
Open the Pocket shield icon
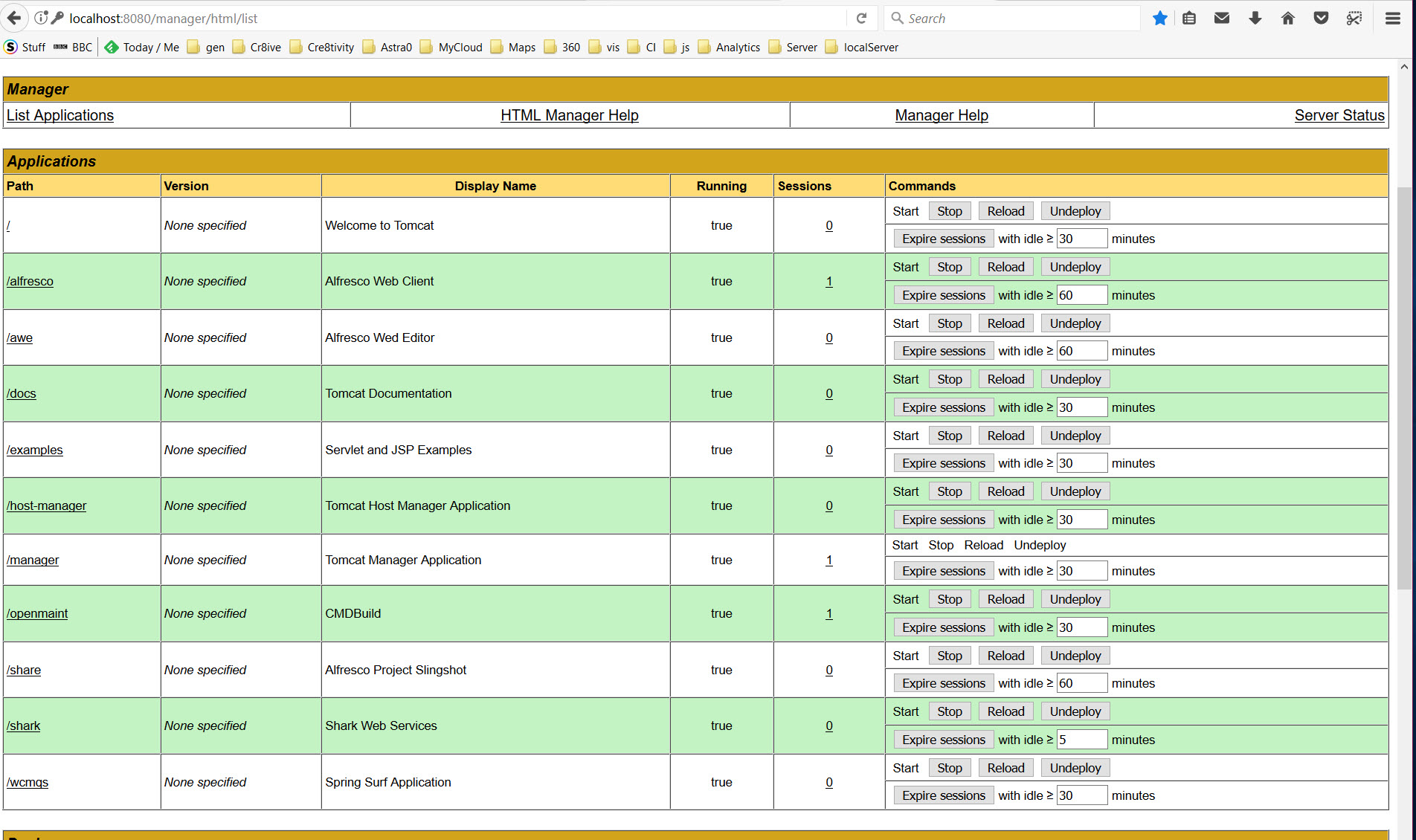(x=1321, y=18)
